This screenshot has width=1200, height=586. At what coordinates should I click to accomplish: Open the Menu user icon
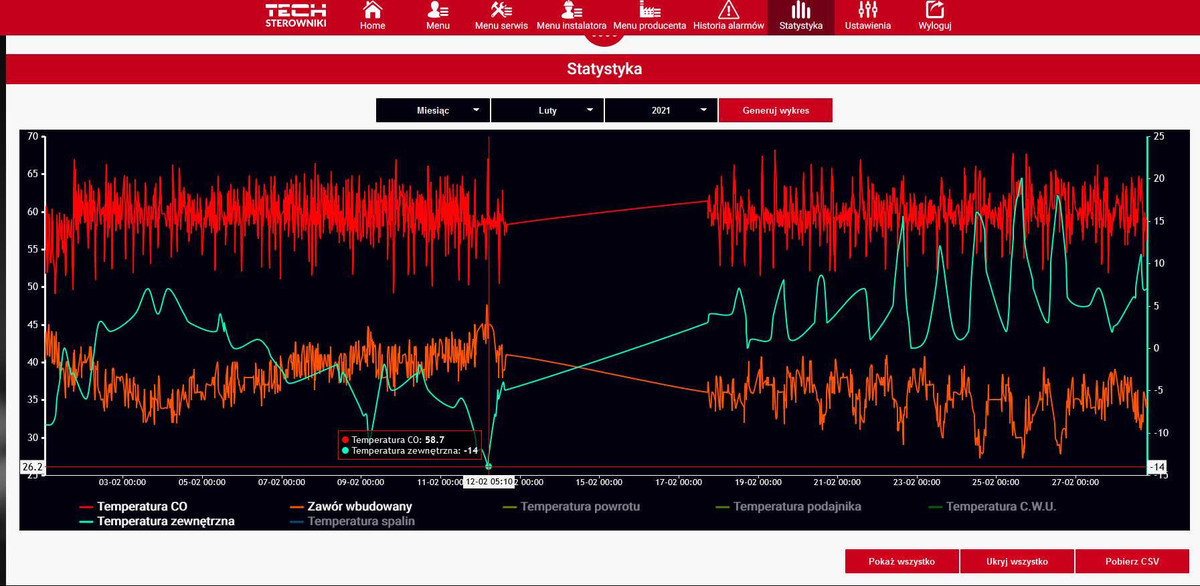(x=438, y=10)
